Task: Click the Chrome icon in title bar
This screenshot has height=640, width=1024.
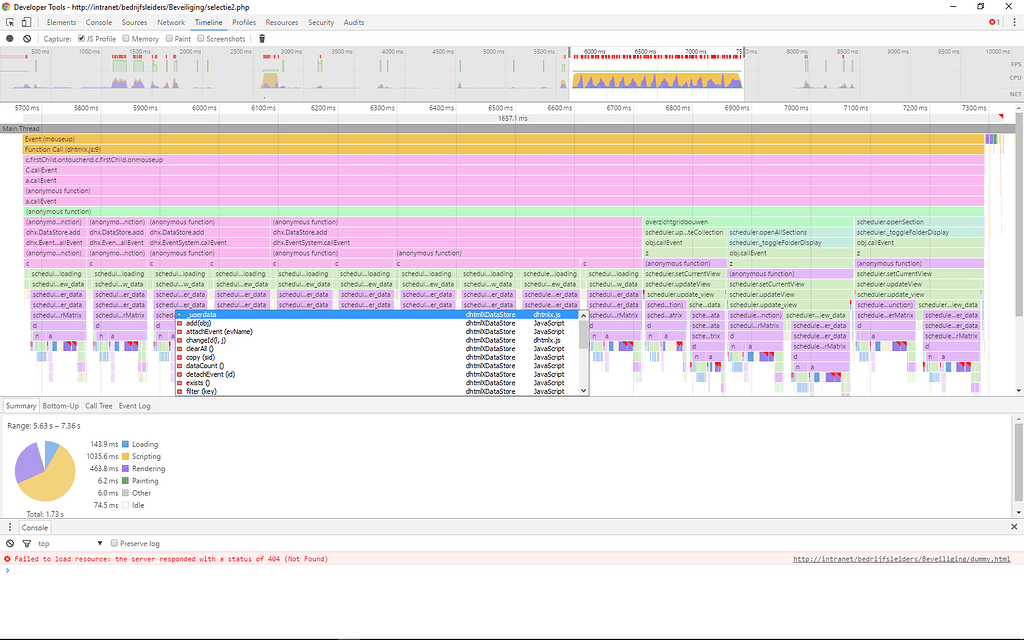Action: click(6, 7)
